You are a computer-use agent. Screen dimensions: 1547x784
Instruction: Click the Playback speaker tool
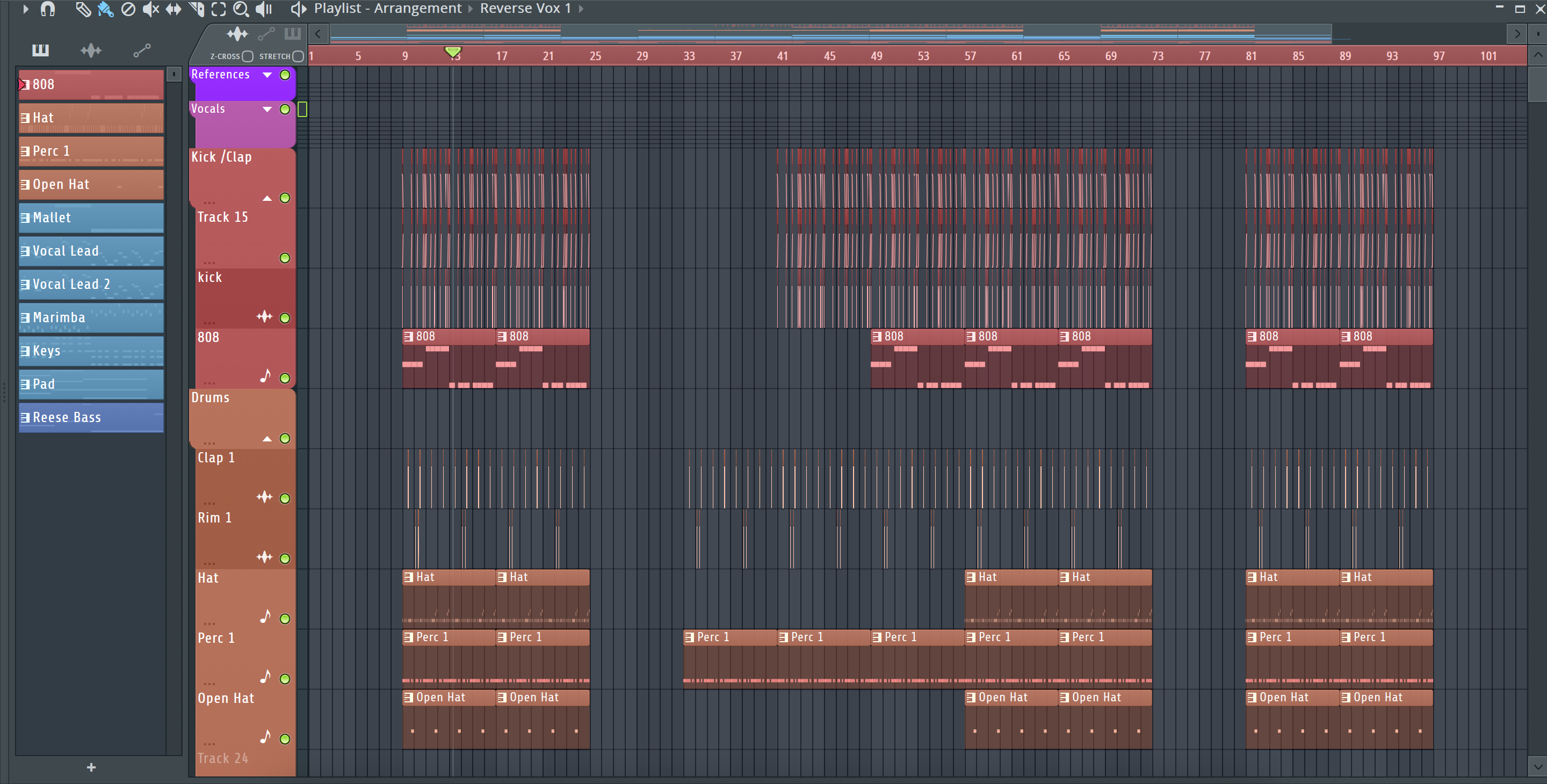point(264,9)
